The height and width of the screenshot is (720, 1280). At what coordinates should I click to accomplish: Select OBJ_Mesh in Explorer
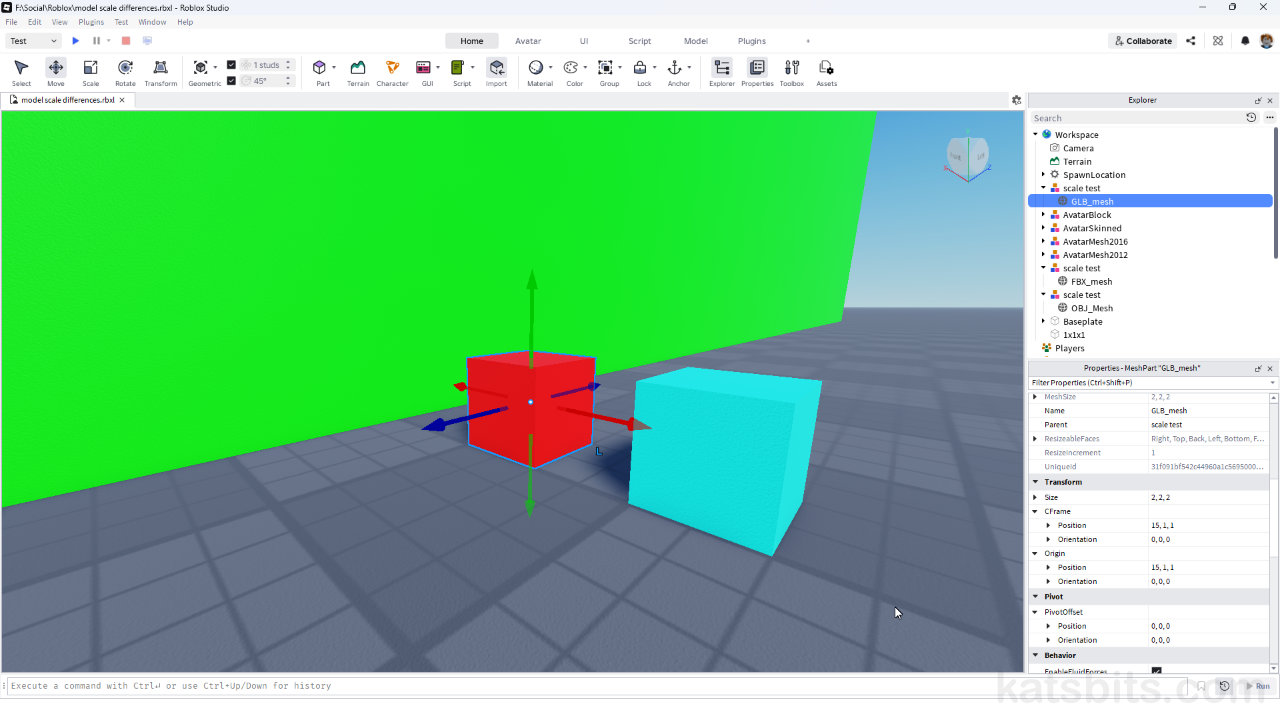(x=1092, y=308)
